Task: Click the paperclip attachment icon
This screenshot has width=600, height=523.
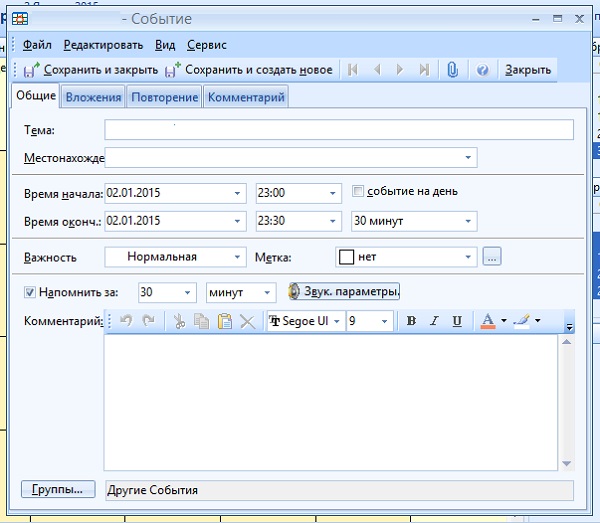Action: coord(453,70)
